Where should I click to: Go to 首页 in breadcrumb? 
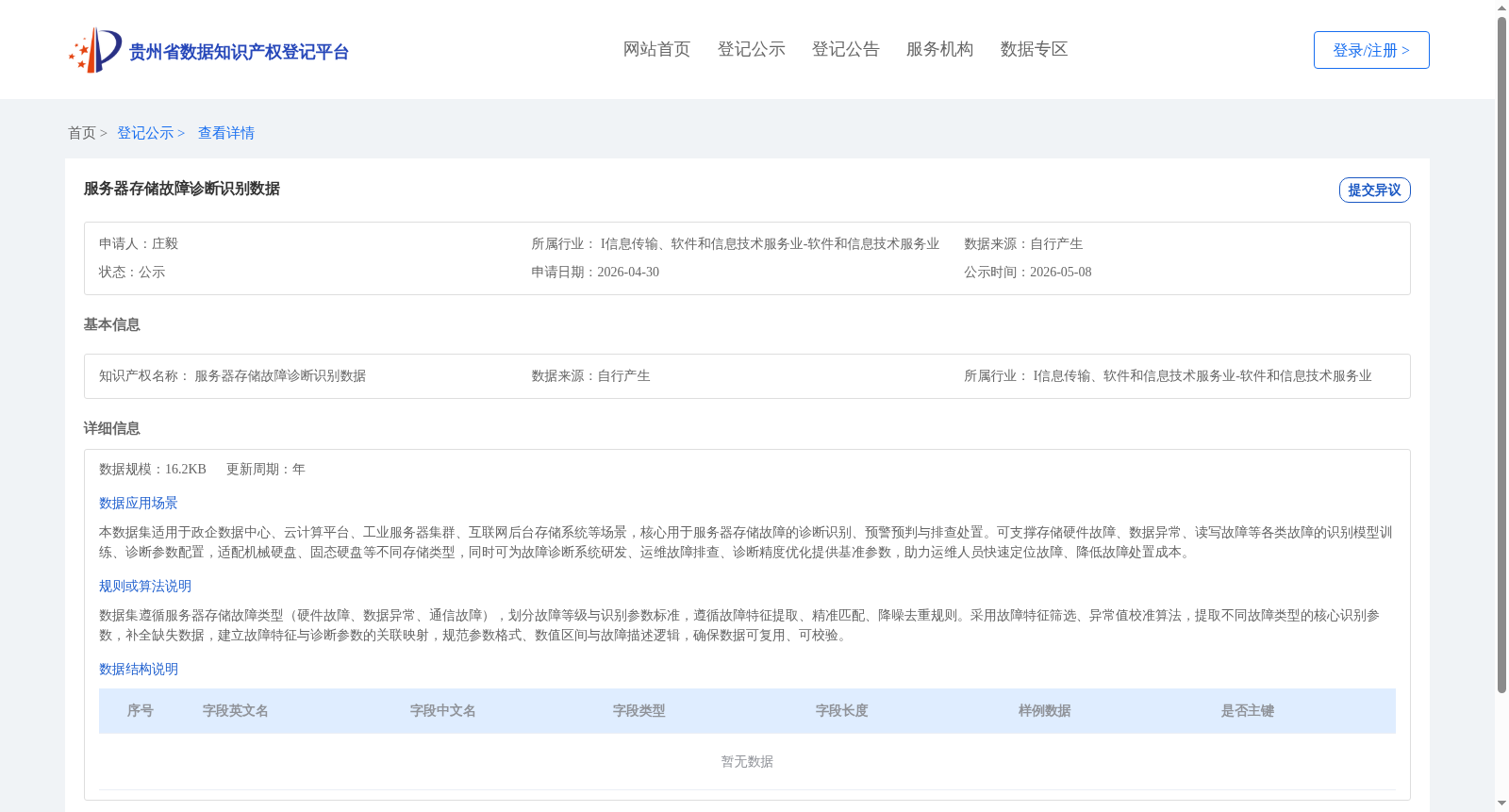pyautogui.click(x=82, y=133)
